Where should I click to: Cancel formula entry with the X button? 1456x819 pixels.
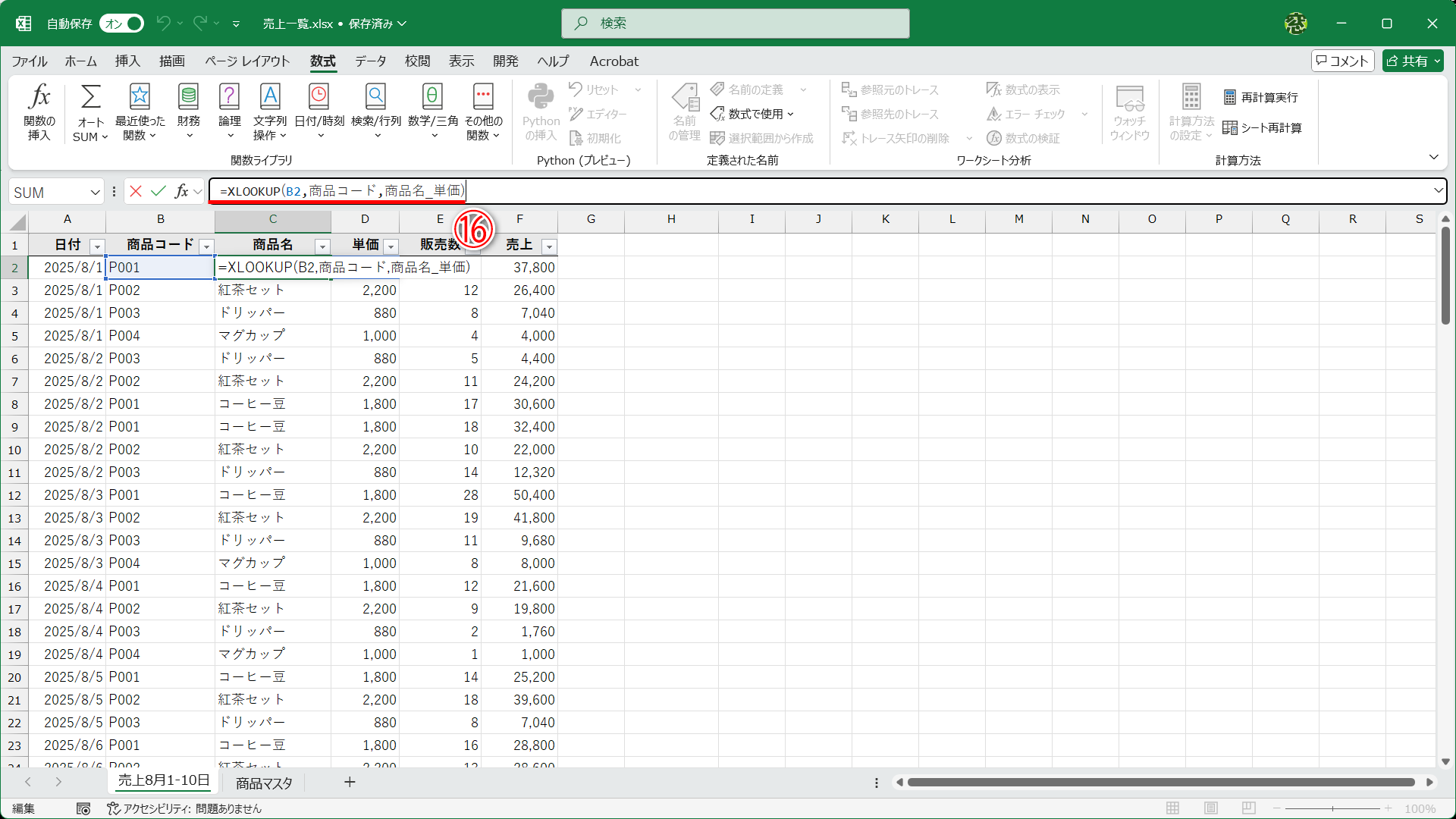pos(136,191)
